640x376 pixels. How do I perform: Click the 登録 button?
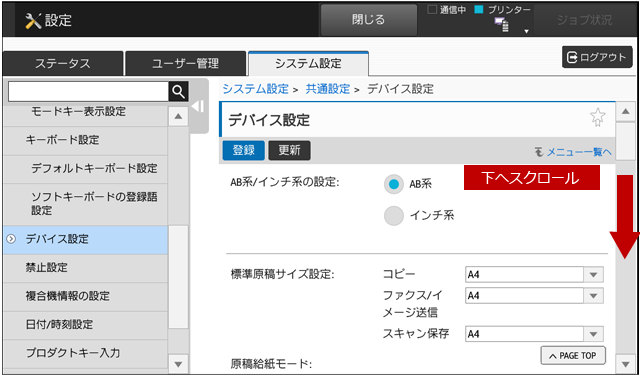pos(244,151)
